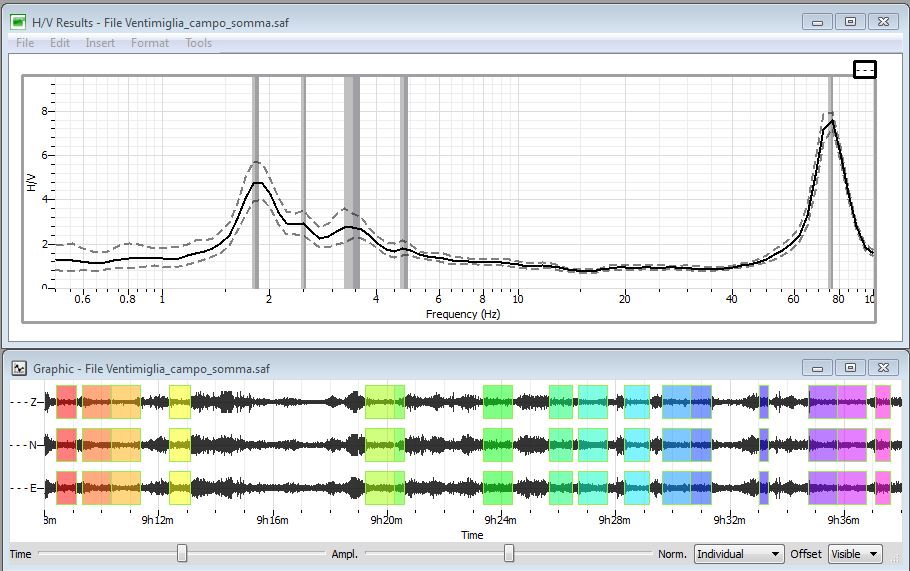Screen dimensions: 910x571
Task: Click the Graphic window signal icon
Action: pos(19,368)
